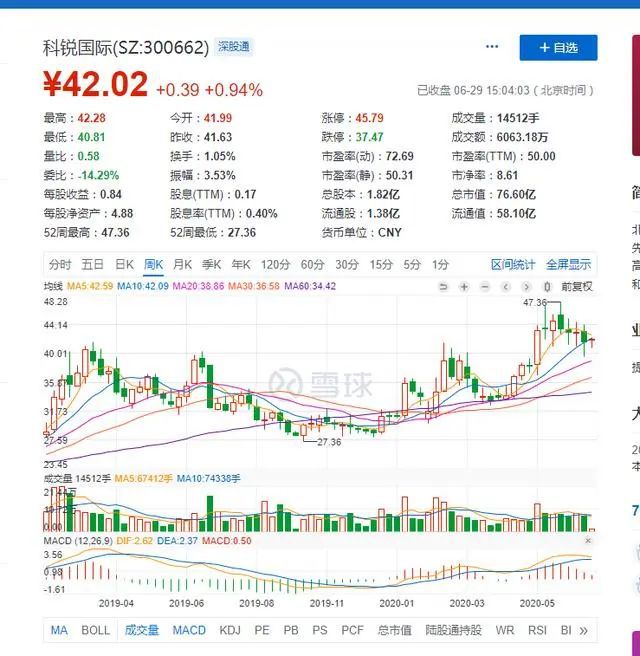
Task: Click the 深股通 badge
Action: click(x=233, y=47)
